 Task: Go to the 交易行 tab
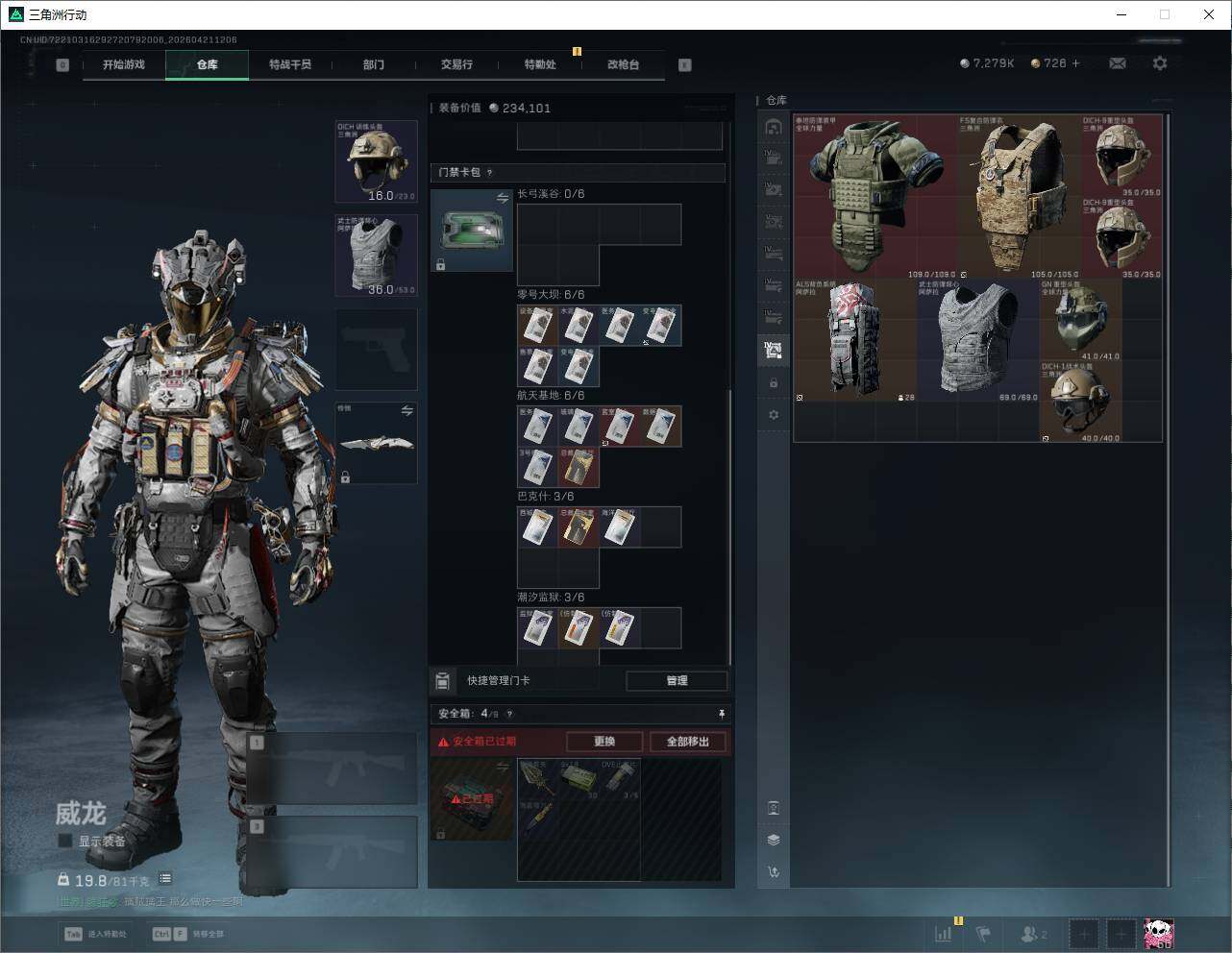(x=456, y=64)
